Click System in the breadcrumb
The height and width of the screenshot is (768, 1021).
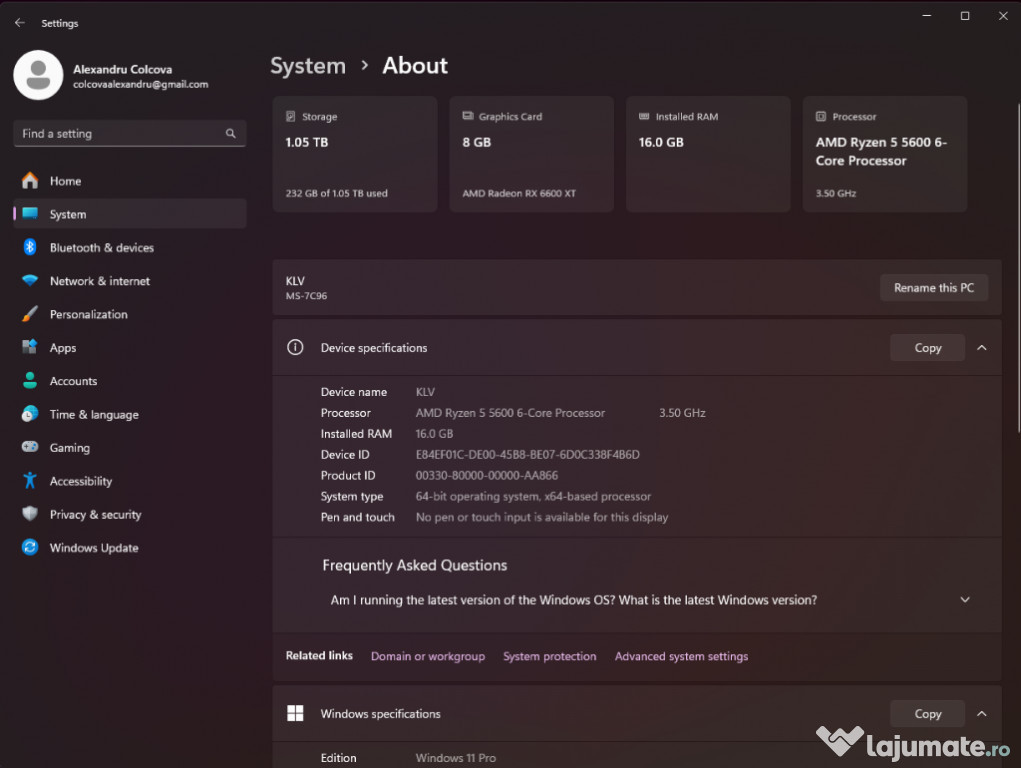(x=308, y=66)
